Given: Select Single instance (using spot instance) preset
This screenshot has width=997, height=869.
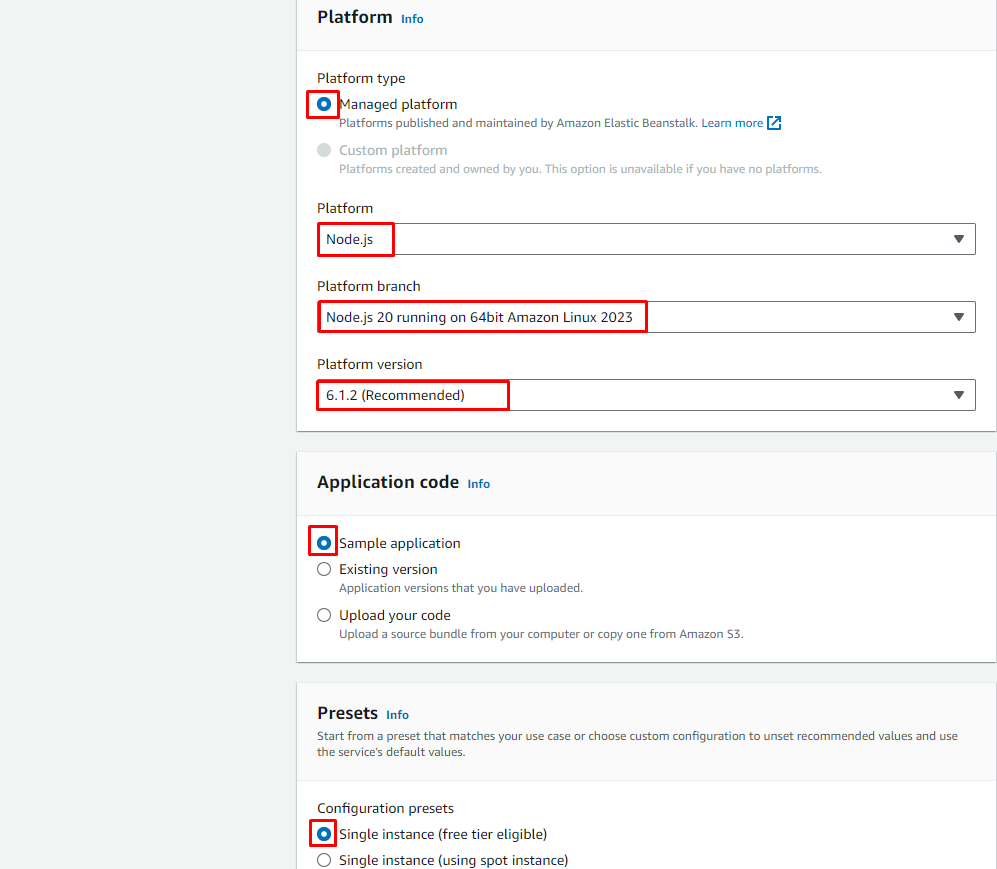Looking at the screenshot, I should coord(324,860).
